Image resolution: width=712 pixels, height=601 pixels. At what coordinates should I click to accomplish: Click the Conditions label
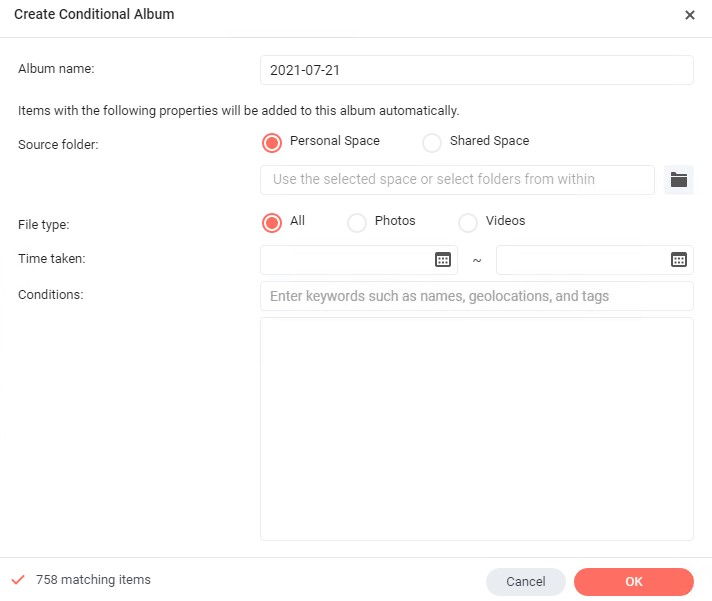pyautogui.click(x=50, y=295)
